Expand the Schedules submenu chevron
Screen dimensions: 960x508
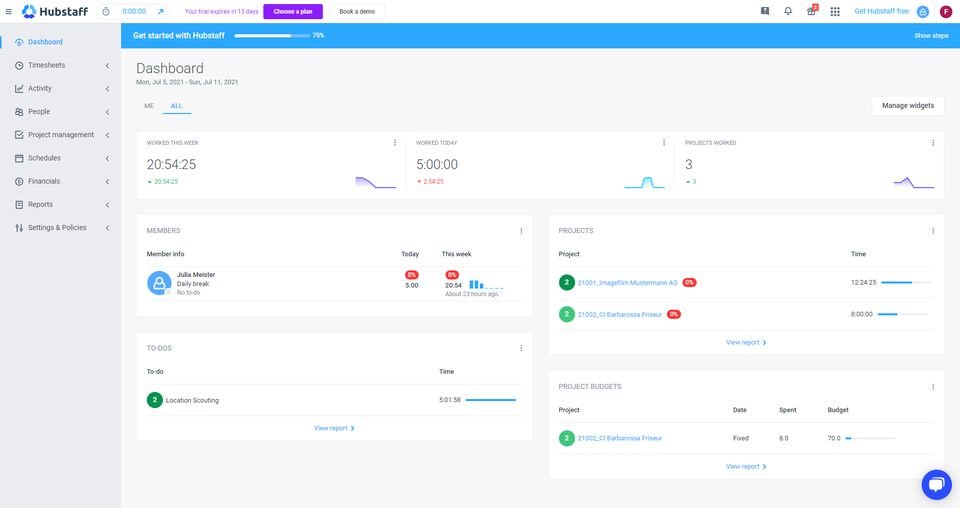[x=107, y=159]
